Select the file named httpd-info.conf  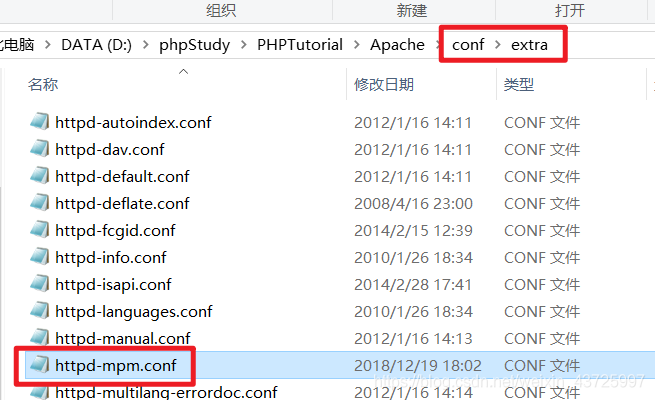tap(111, 257)
